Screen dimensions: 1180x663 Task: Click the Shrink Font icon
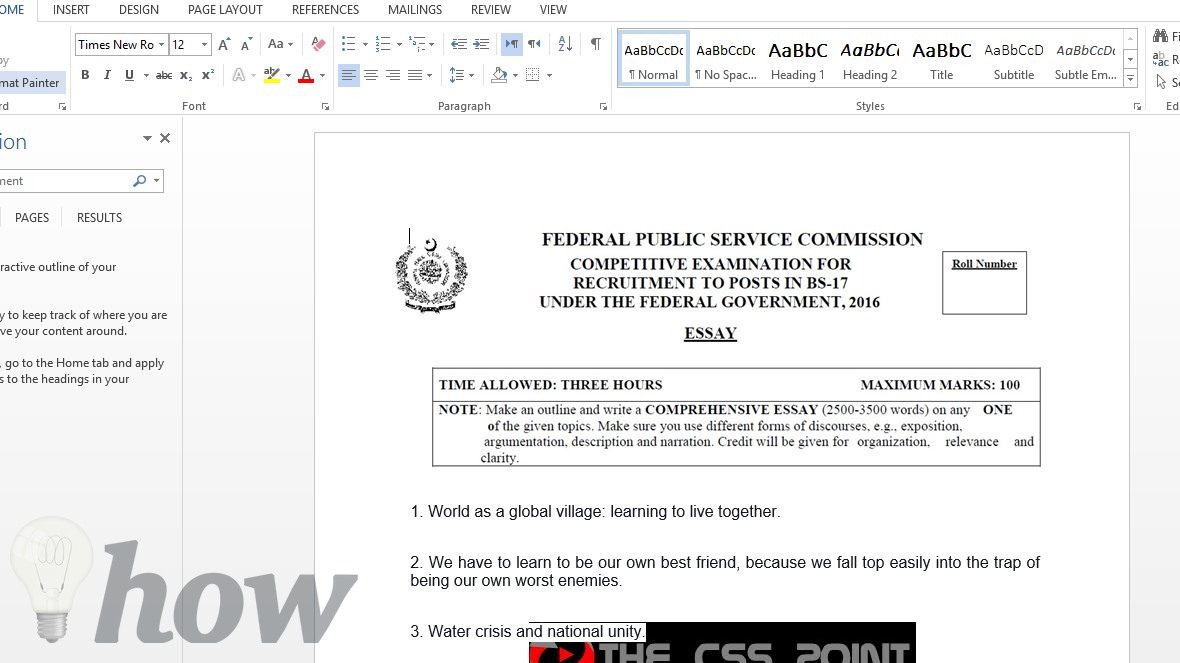(247, 44)
